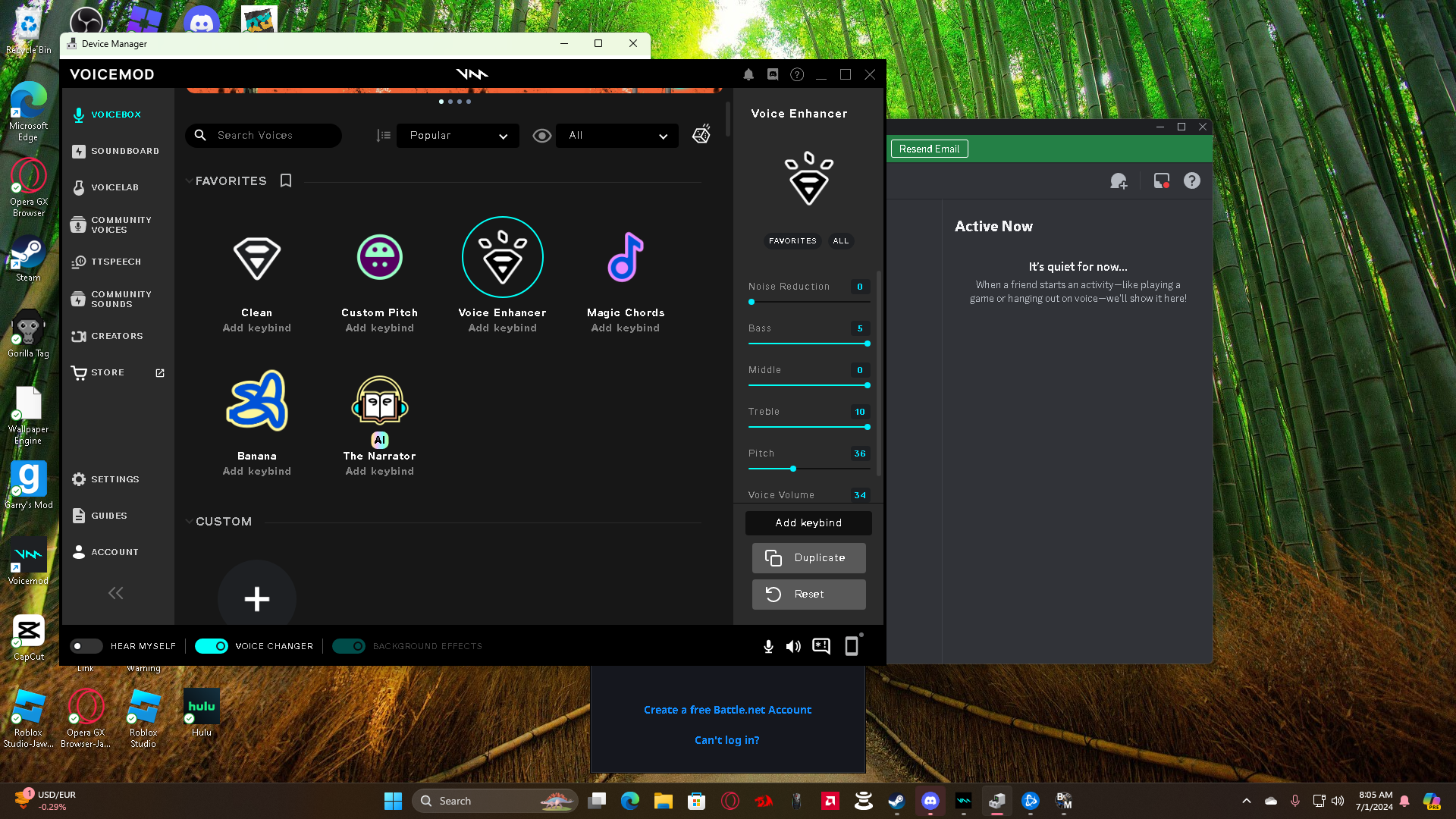Collapse the Favorites section

[x=189, y=181]
